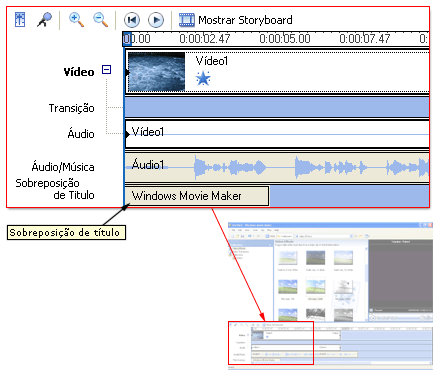This screenshot has height=377, width=439.
Task: Select the Vídeo1 clip ocean thumbnail
Action: [156, 72]
